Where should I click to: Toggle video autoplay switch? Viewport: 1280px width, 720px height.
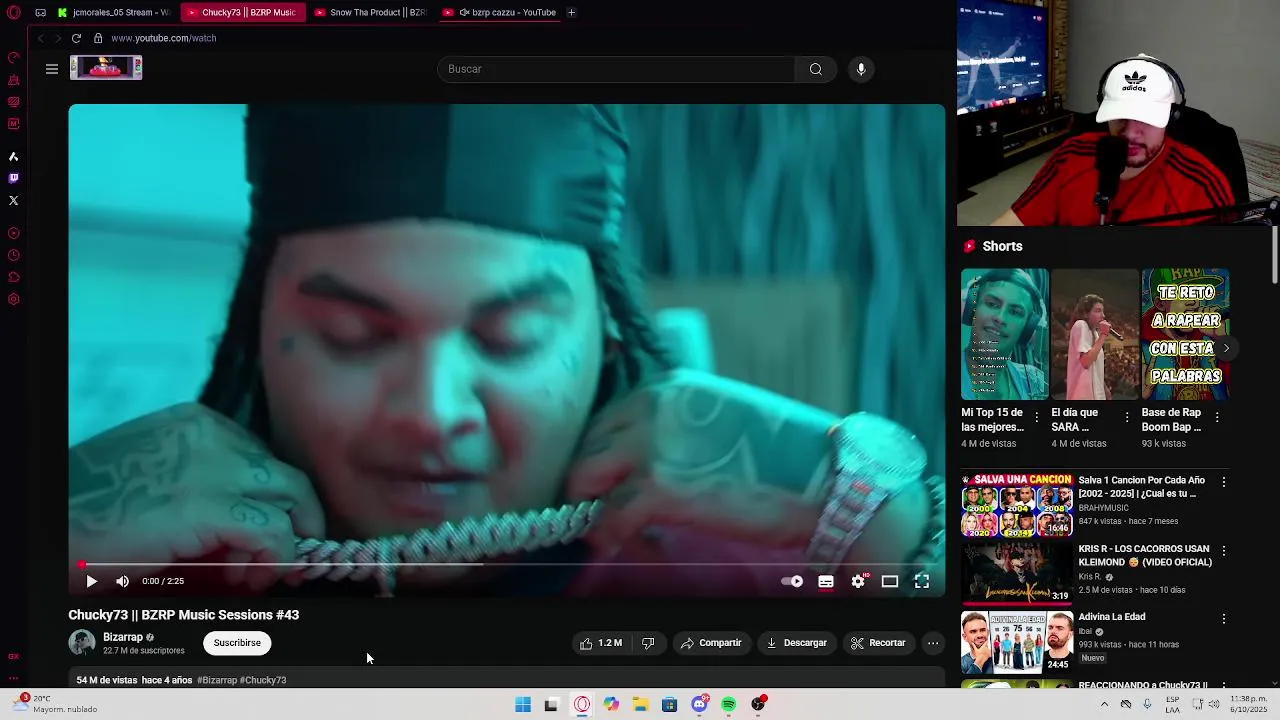click(793, 581)
